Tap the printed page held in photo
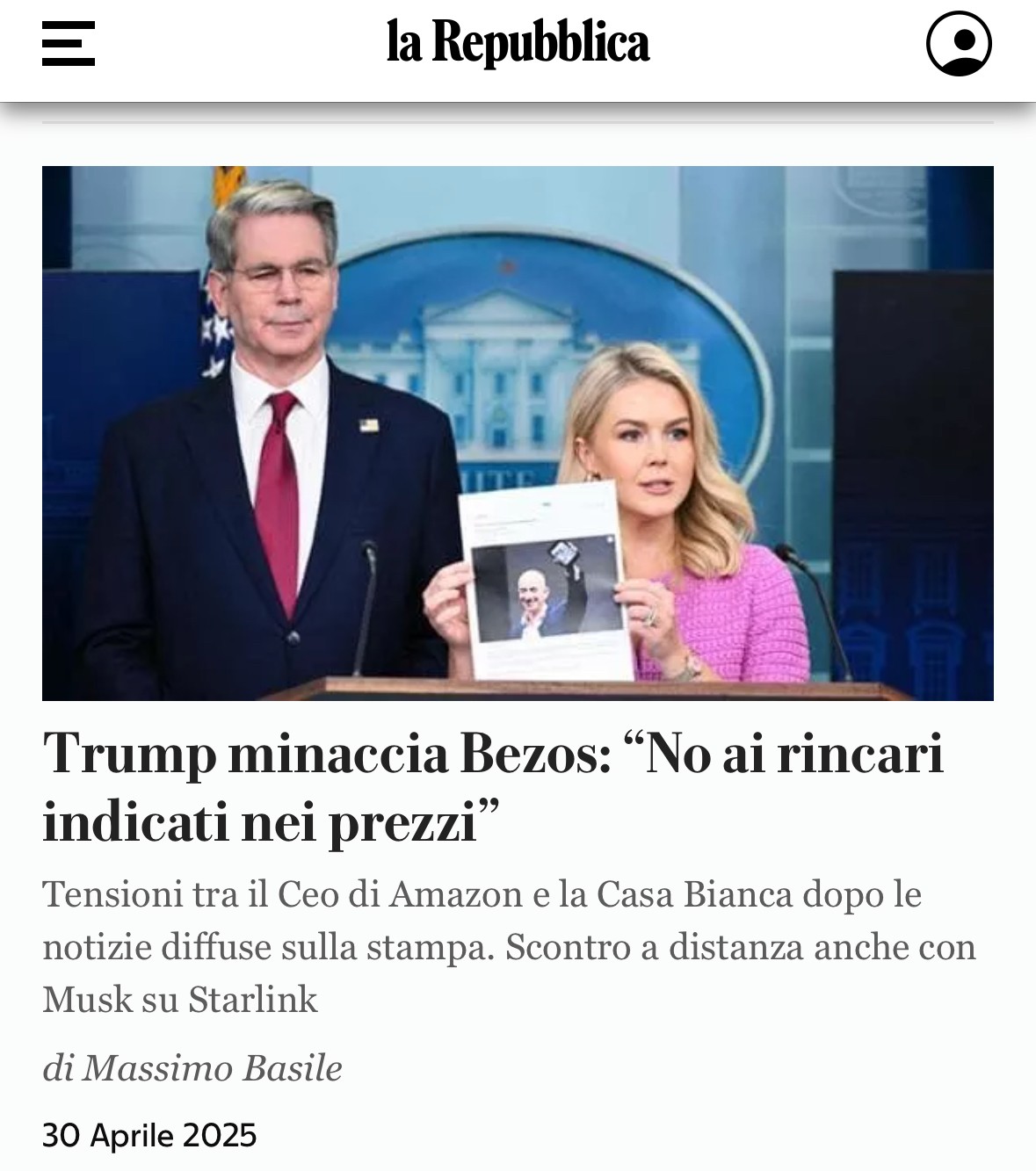The height and width of the screenshot is (1171, 1036). pyautogui.click(x=546, y=582)
